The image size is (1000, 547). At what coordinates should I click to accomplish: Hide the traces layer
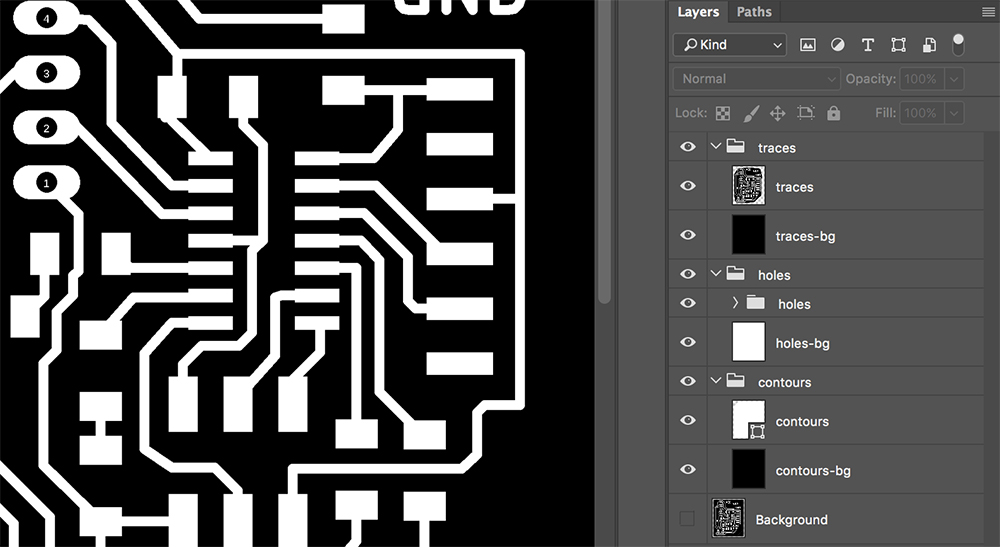[x=688, y=186]
